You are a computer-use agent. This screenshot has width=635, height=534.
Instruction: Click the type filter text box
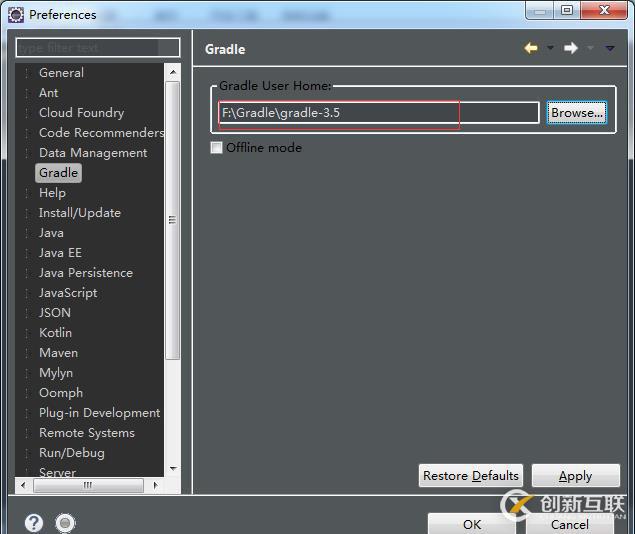[98, 48]
